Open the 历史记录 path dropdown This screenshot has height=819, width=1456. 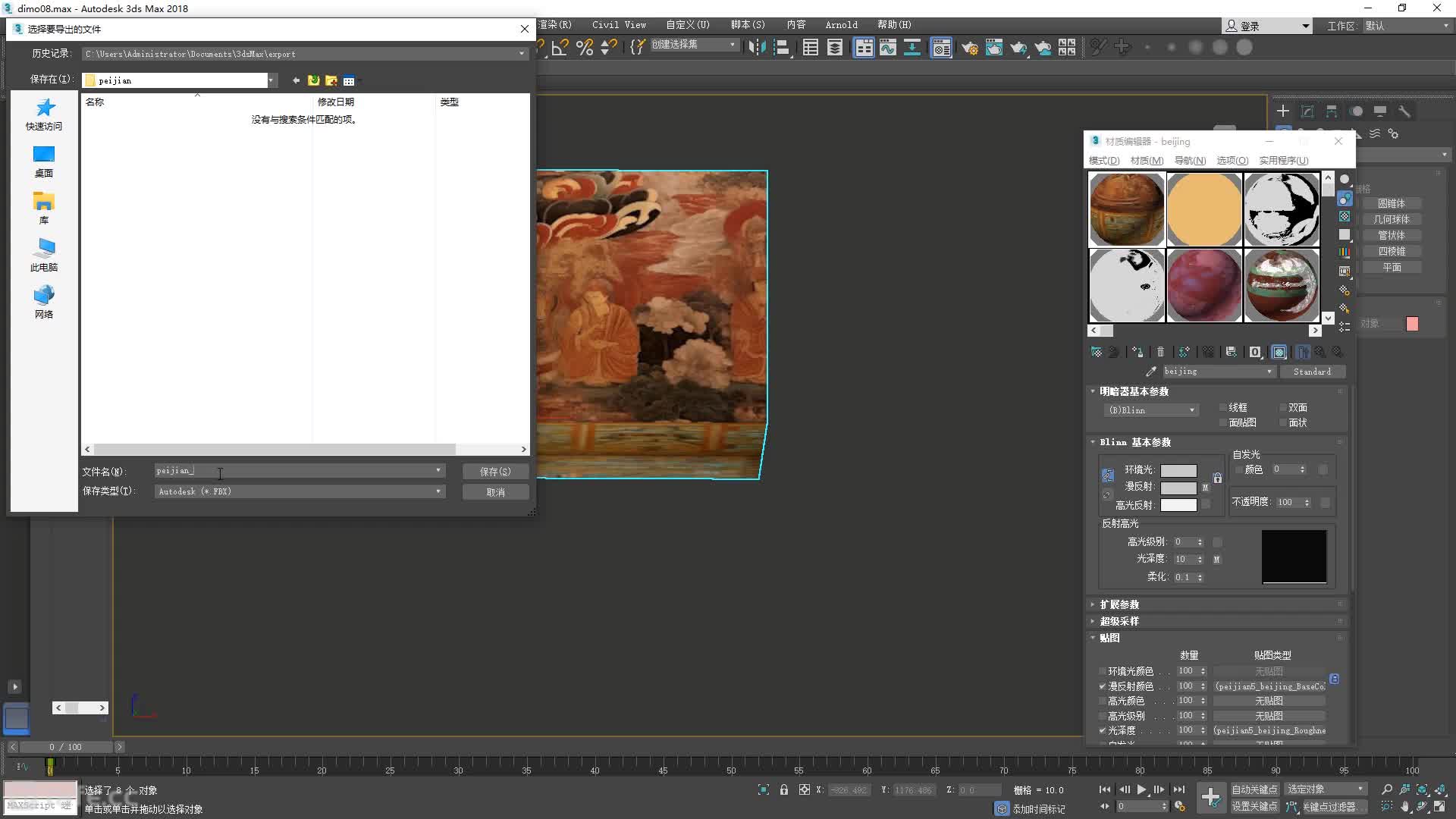pos(521,54)
